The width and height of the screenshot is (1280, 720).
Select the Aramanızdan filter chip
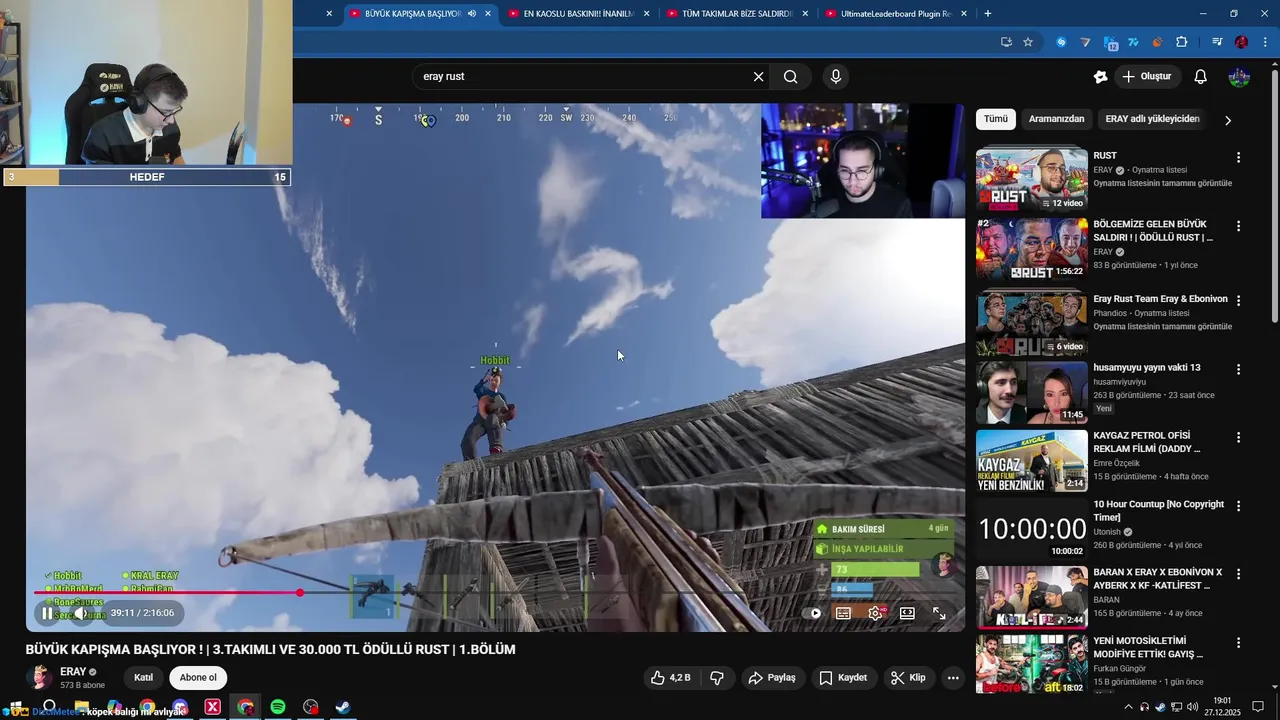[1056, 119]
